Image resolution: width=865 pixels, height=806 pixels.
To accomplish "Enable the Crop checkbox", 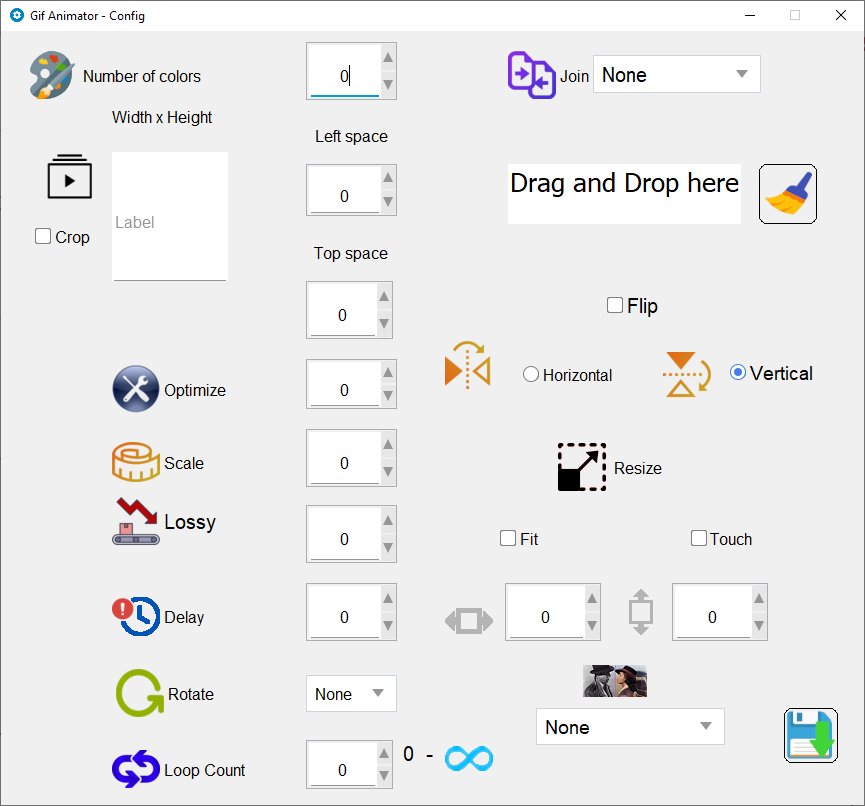I will pos(43,236).
